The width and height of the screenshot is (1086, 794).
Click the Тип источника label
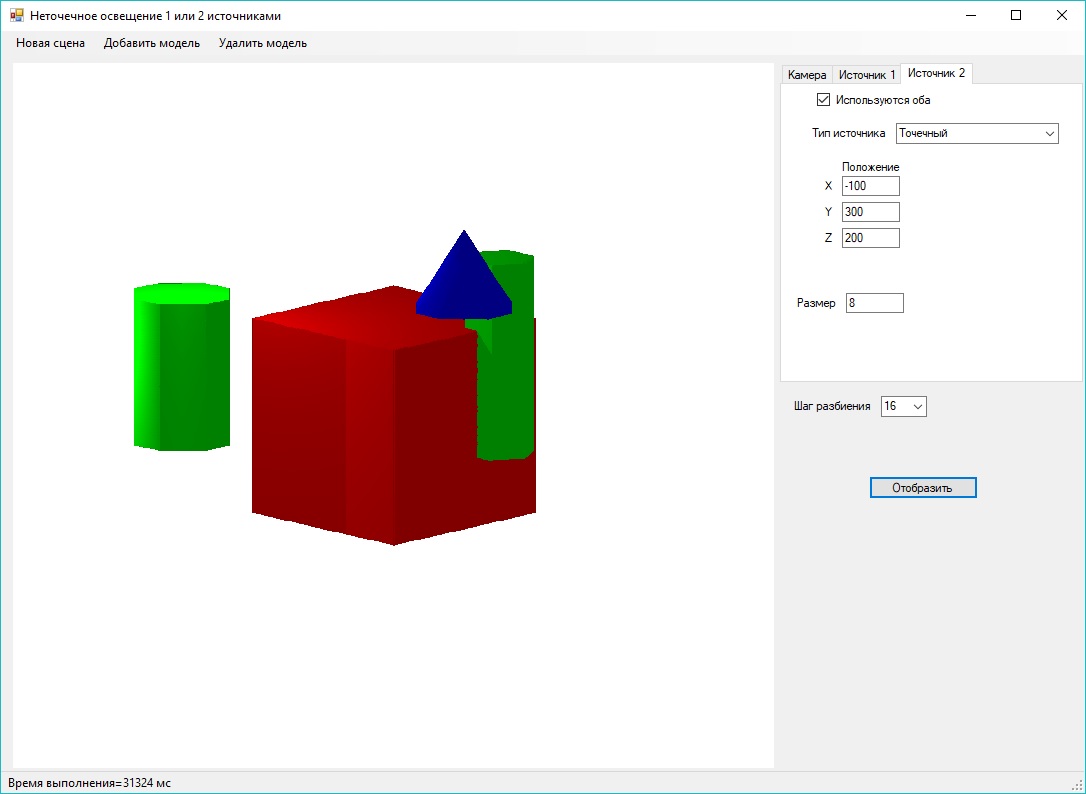[x=848, y=133]
